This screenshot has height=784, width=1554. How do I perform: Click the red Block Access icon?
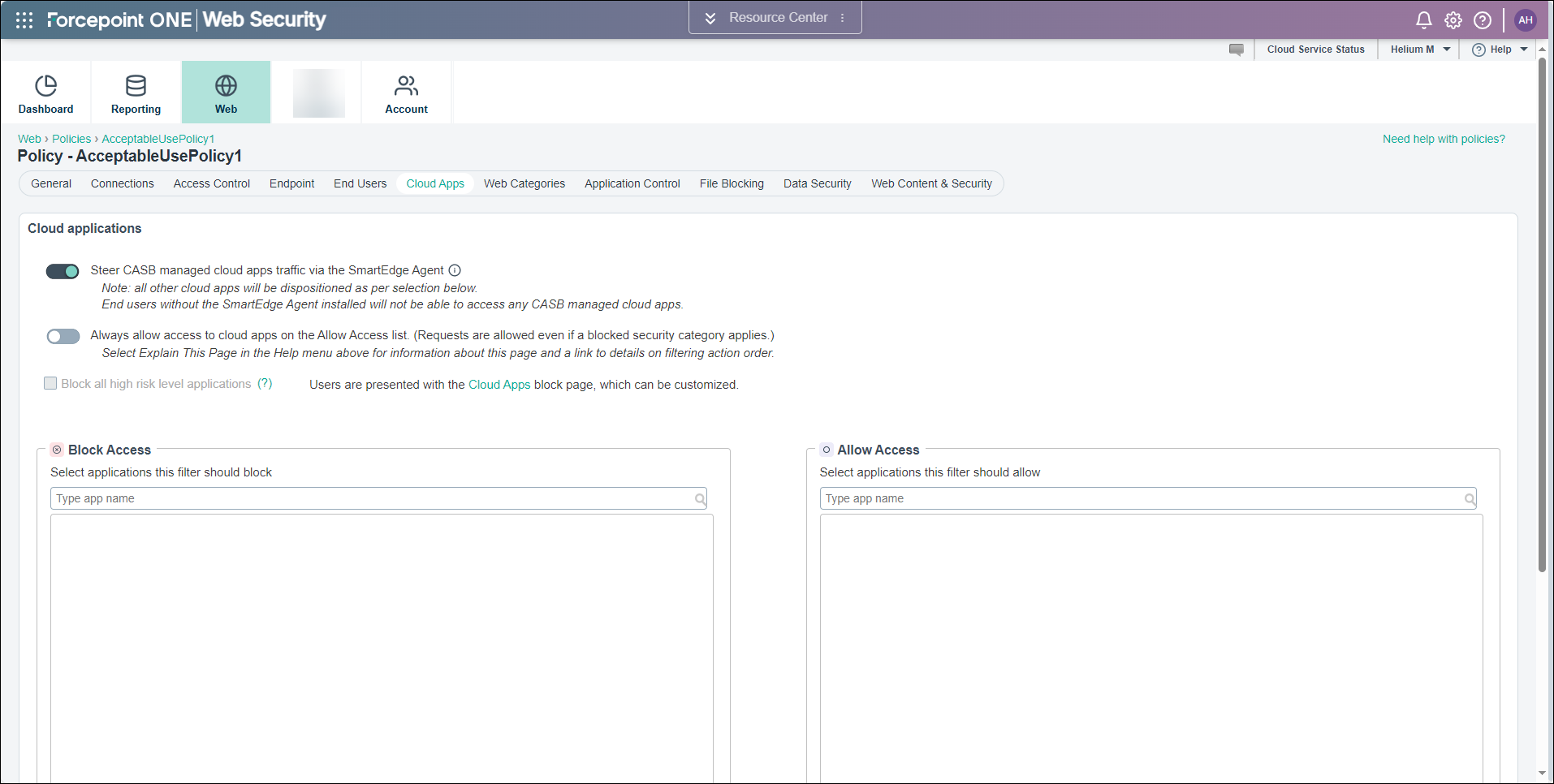click(x=57, y=450)
